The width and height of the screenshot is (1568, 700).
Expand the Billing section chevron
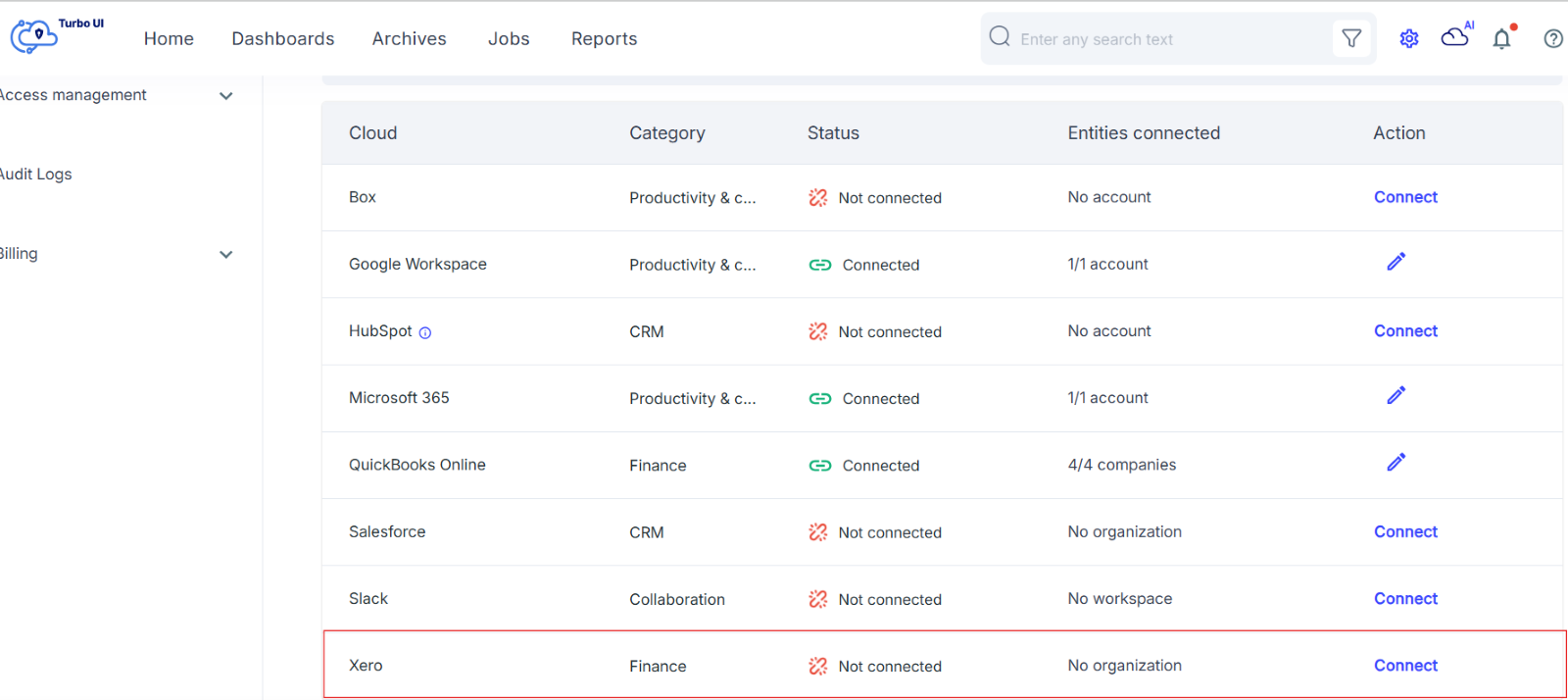click(226, 255)
